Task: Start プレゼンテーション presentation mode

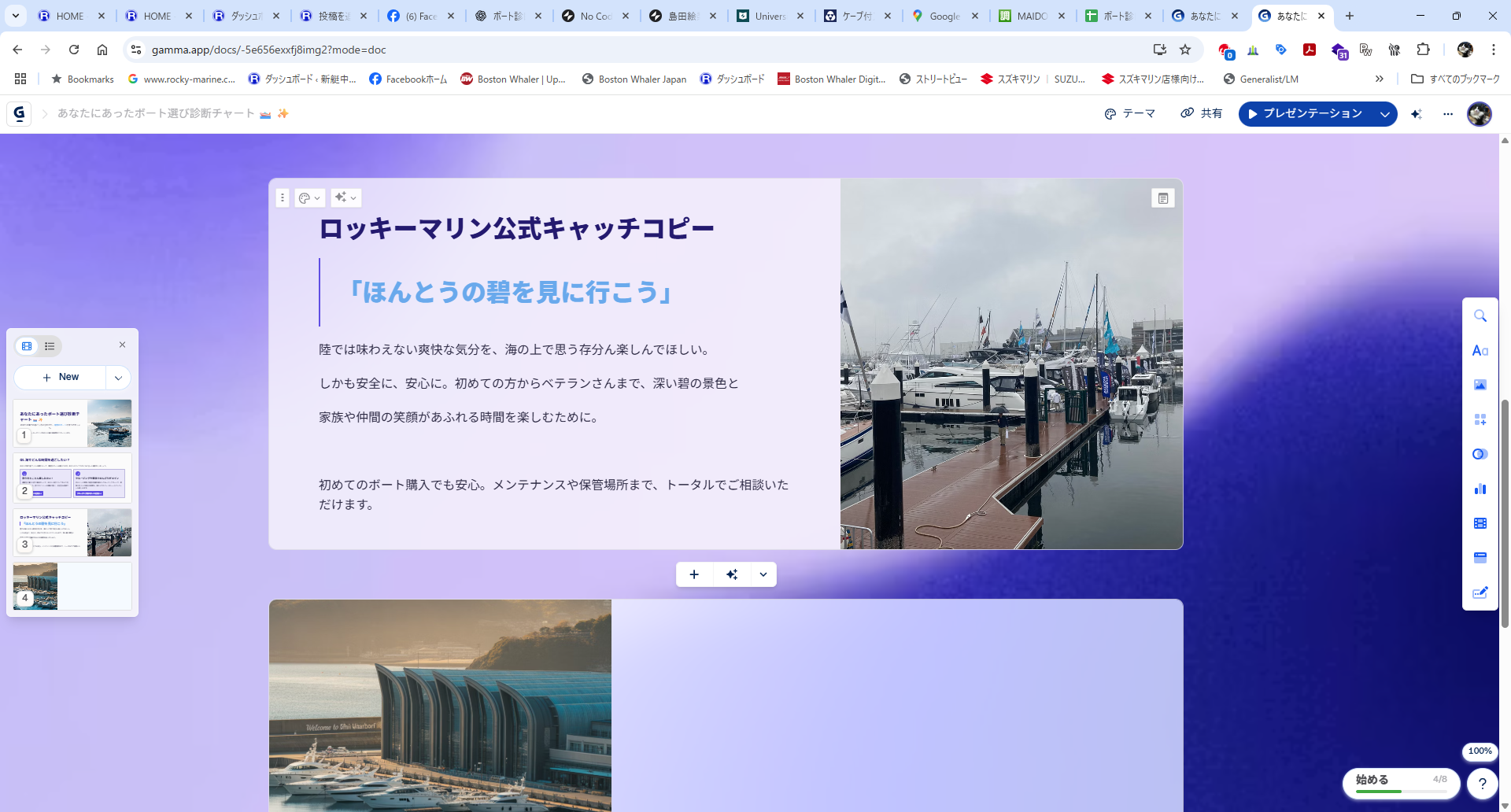Action: [1305, 114]
